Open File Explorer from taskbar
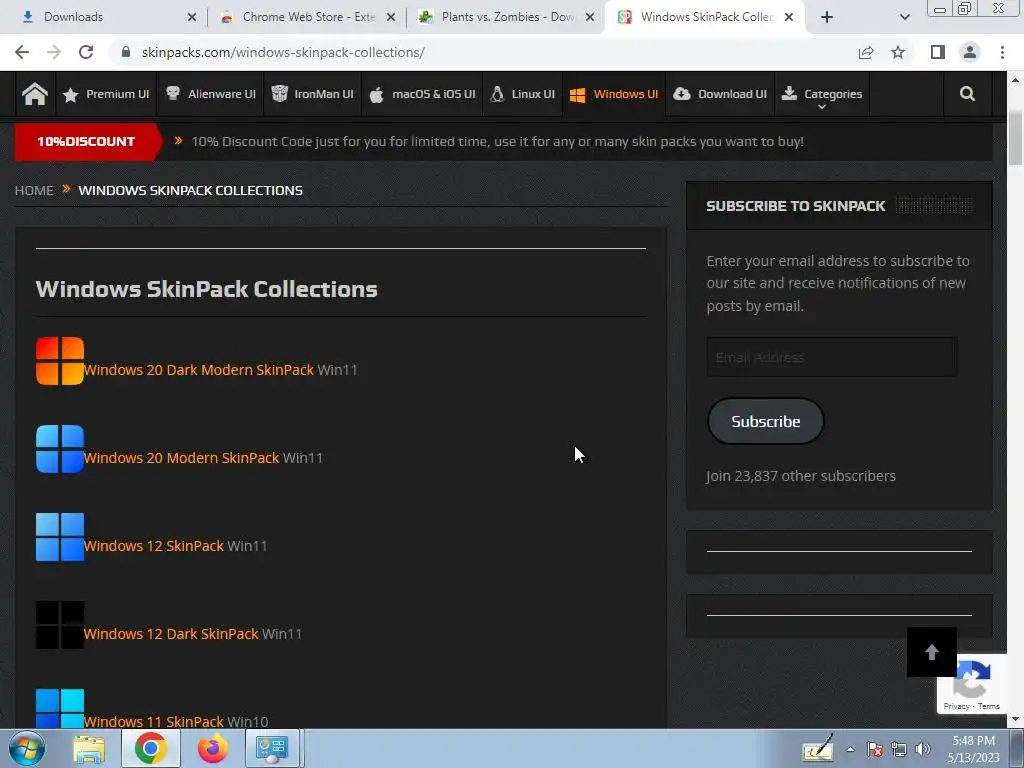 89,748
